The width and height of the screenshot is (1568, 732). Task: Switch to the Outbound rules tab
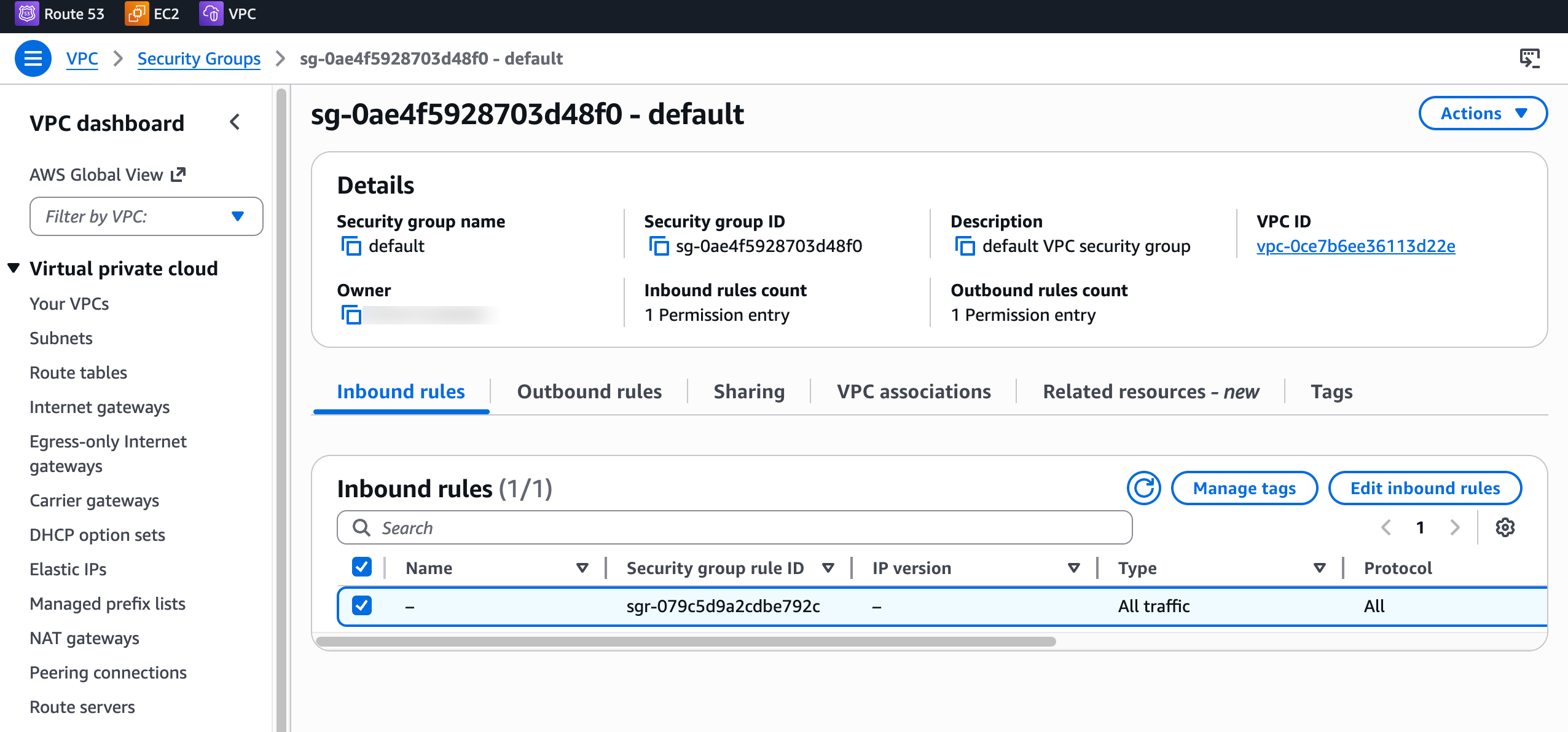click(589, 392)
